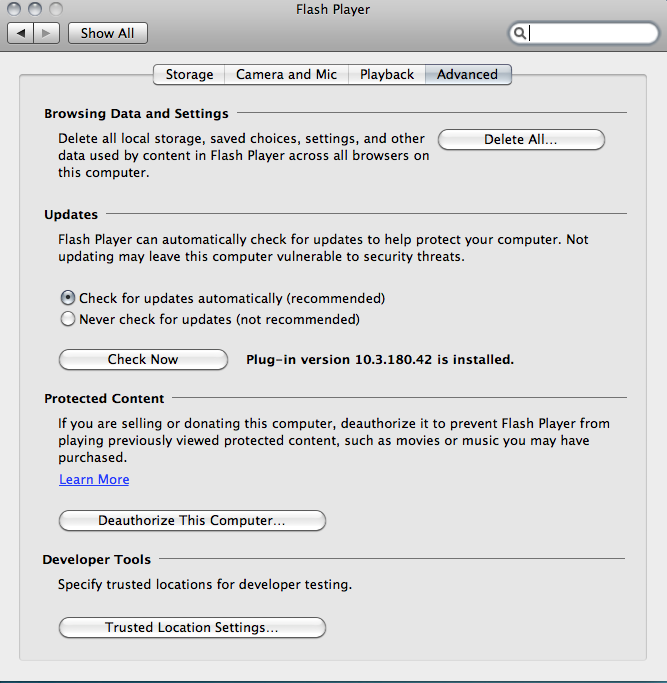
Task: Go back with the left arrow button
Action: 20,33
